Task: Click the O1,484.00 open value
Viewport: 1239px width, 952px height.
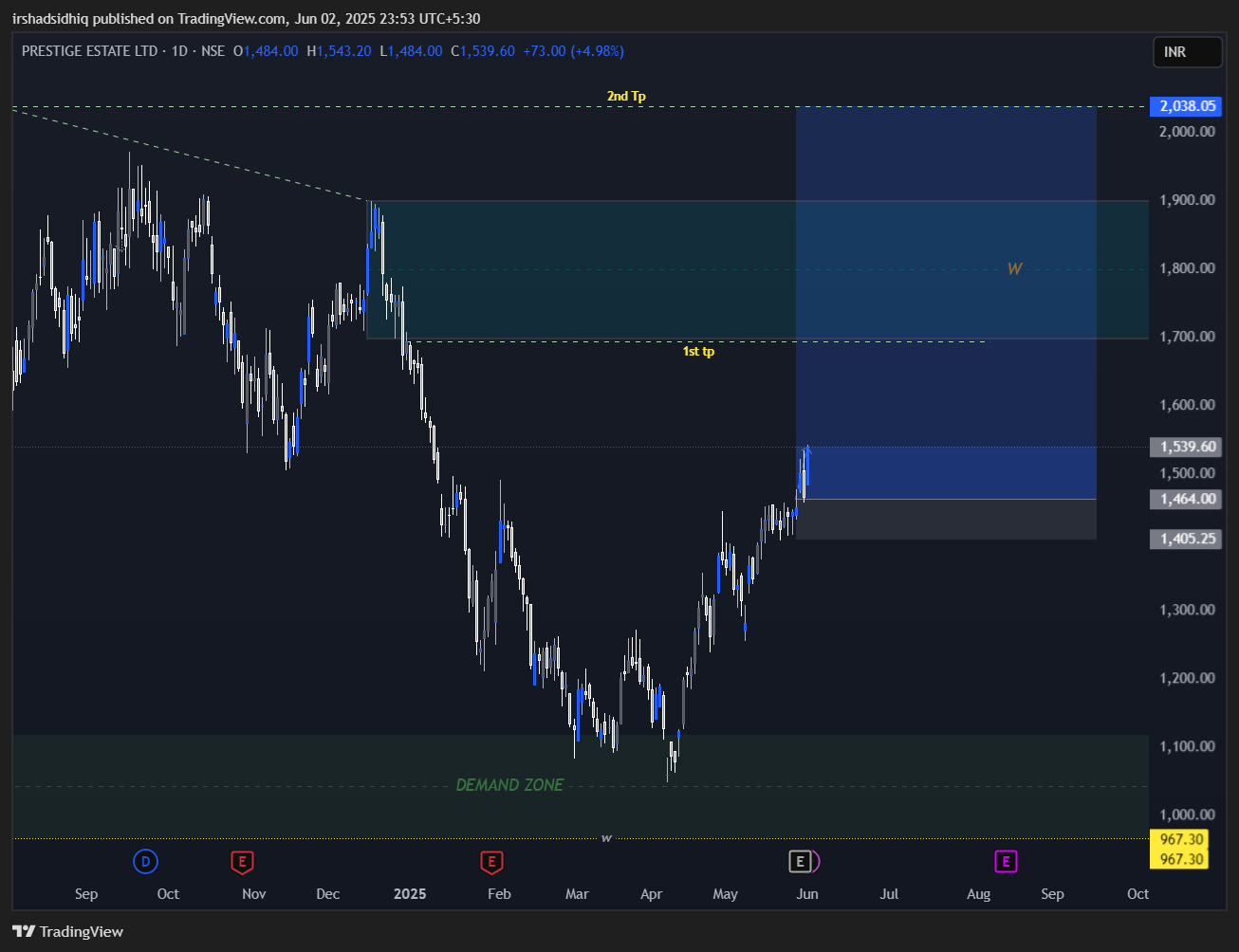Action: click(266, 51)
